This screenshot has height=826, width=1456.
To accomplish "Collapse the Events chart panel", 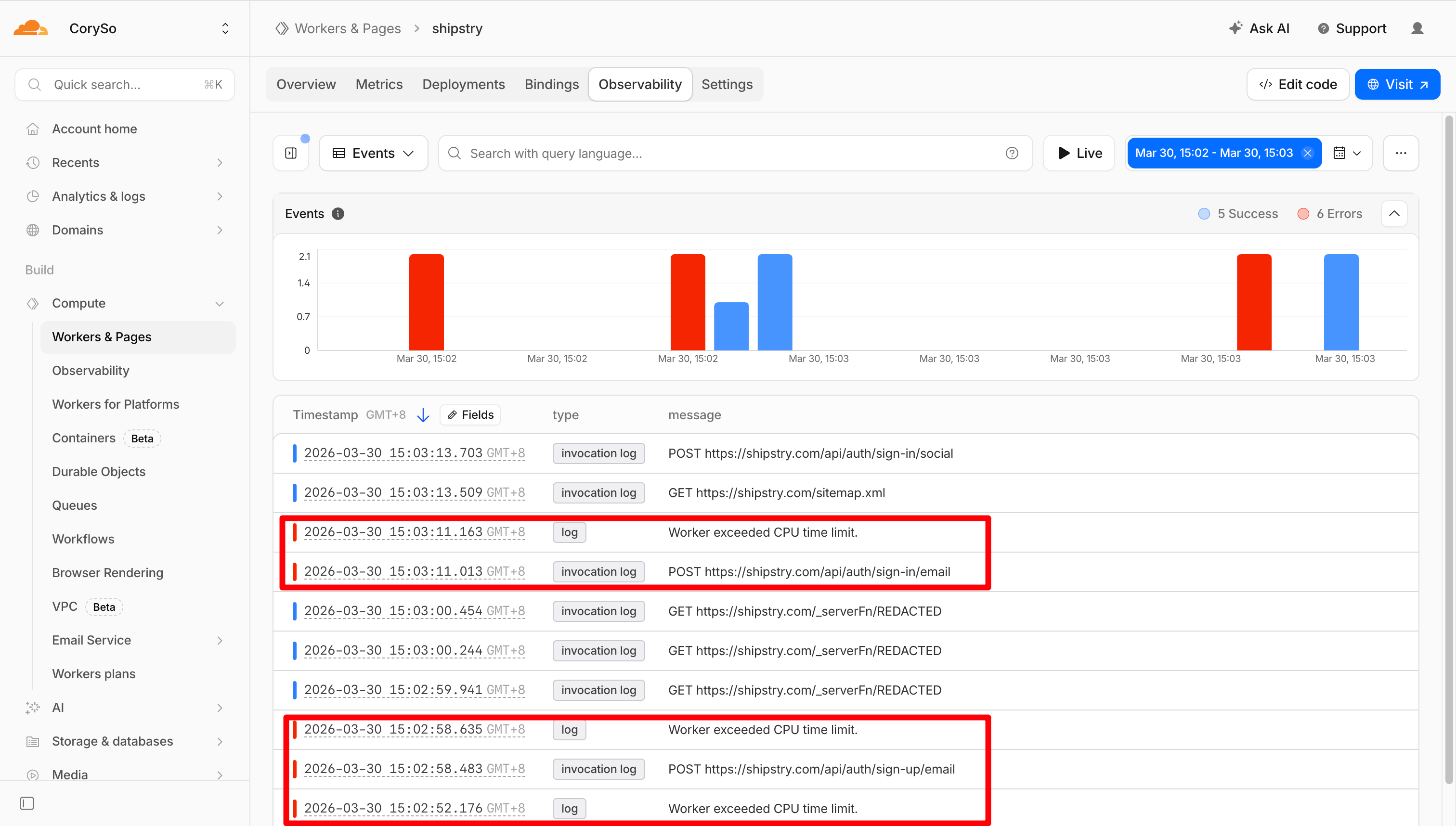I will (x=1393, y=214).
